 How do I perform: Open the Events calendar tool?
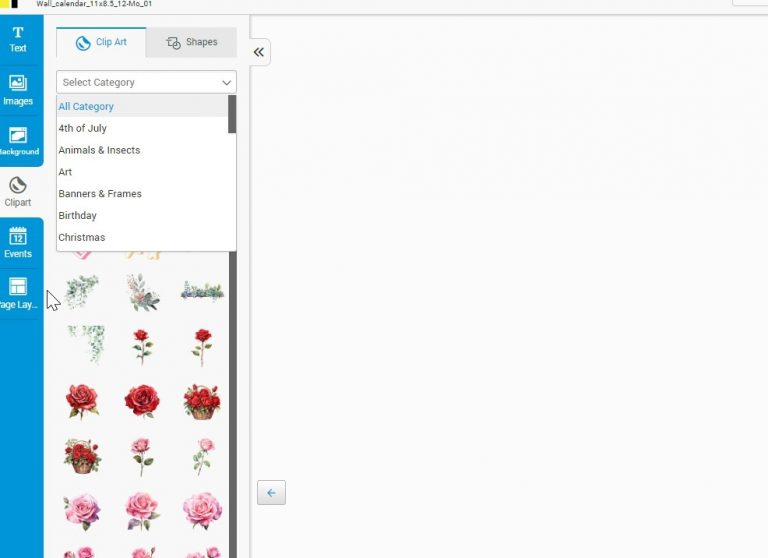18,243
